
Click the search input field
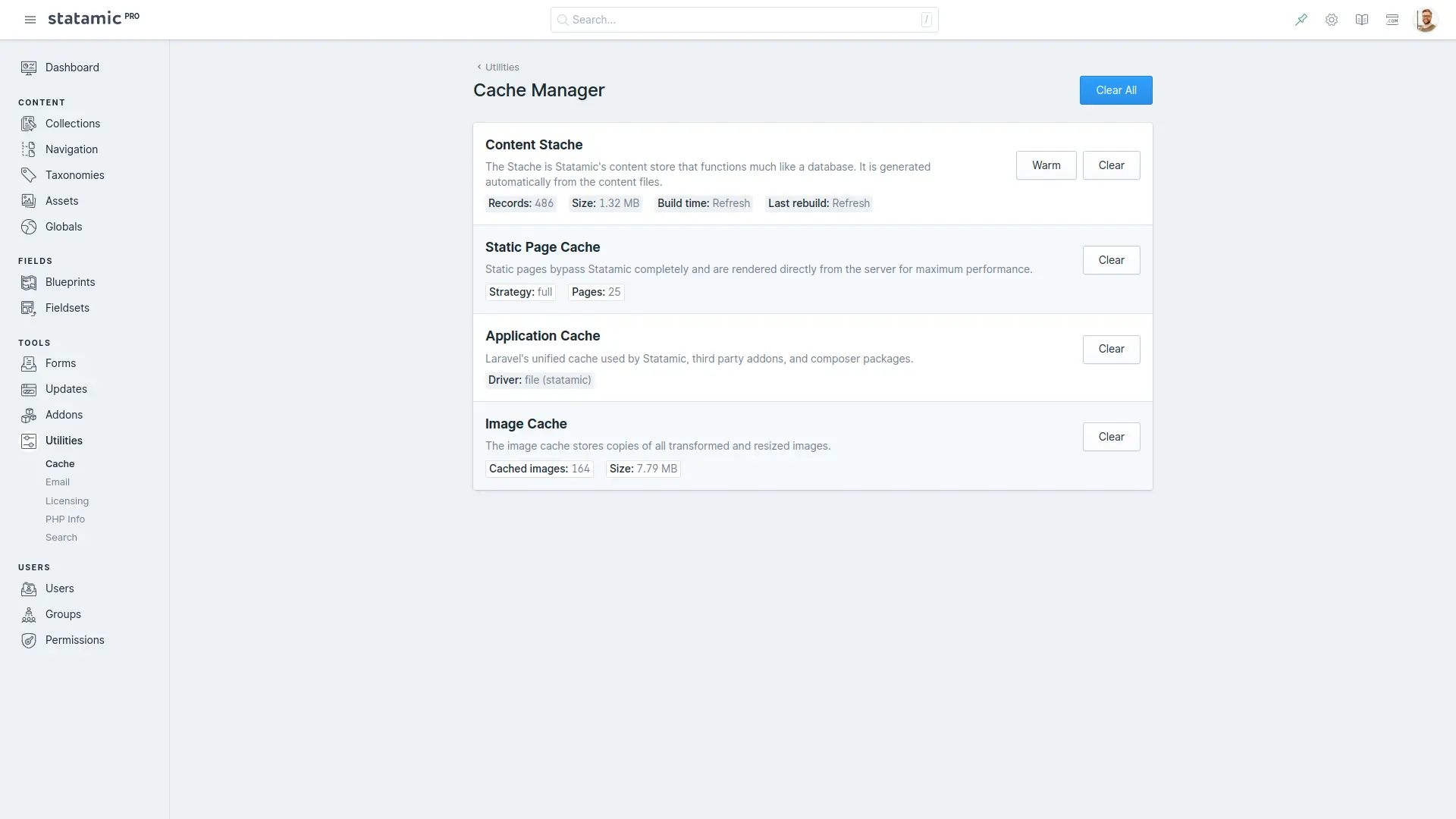pyautogui.click(x=744, y=19)
